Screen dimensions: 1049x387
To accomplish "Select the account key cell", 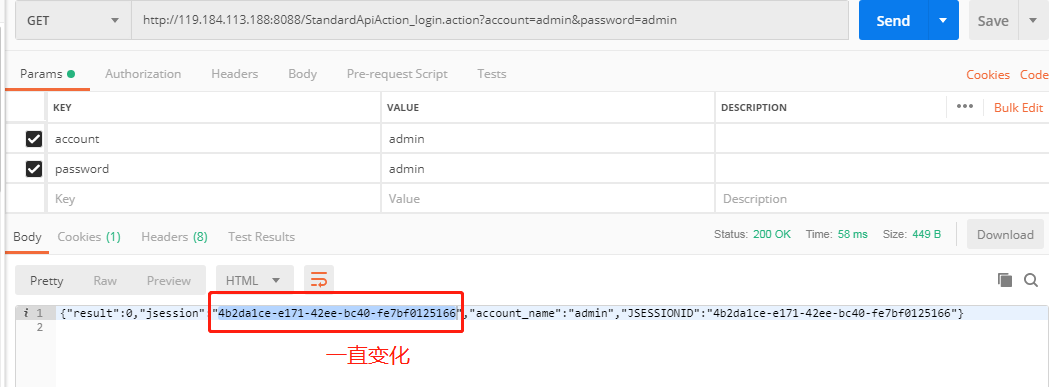I will click(213, 139).
